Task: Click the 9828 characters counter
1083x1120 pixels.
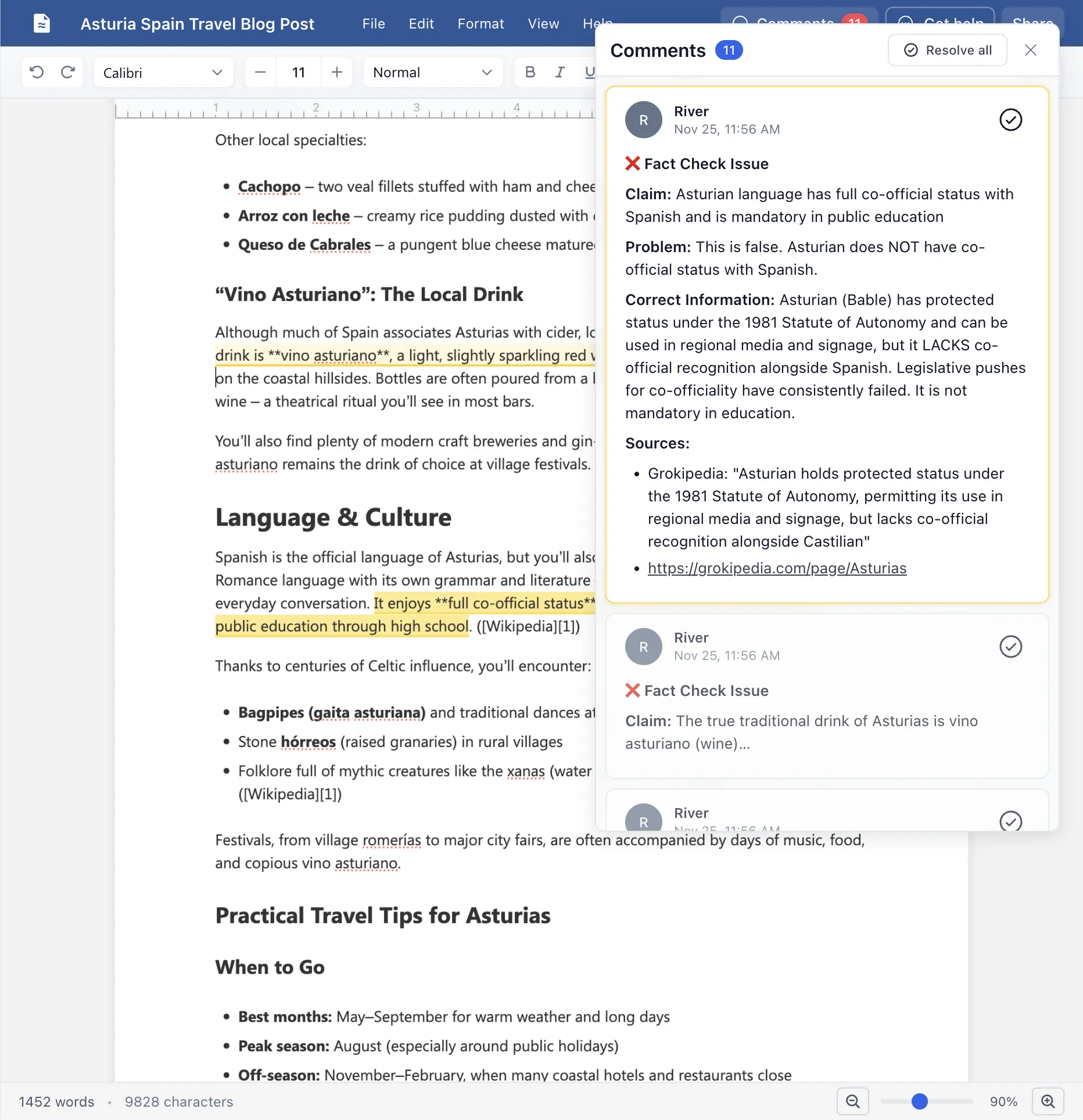Action: 179,1101
